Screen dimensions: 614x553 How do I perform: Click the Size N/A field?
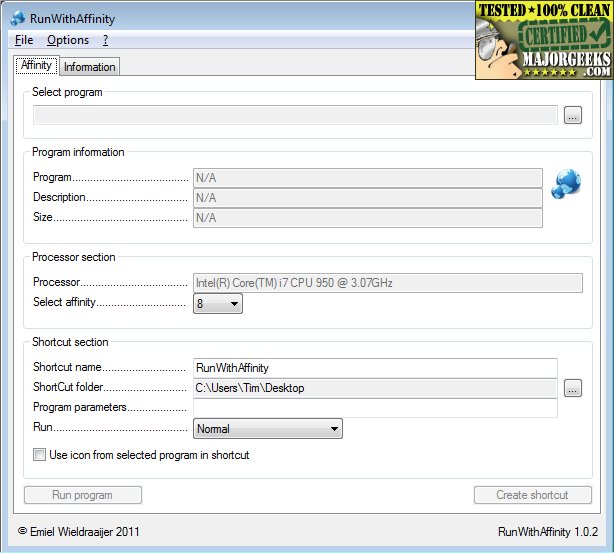pos(368,218)
